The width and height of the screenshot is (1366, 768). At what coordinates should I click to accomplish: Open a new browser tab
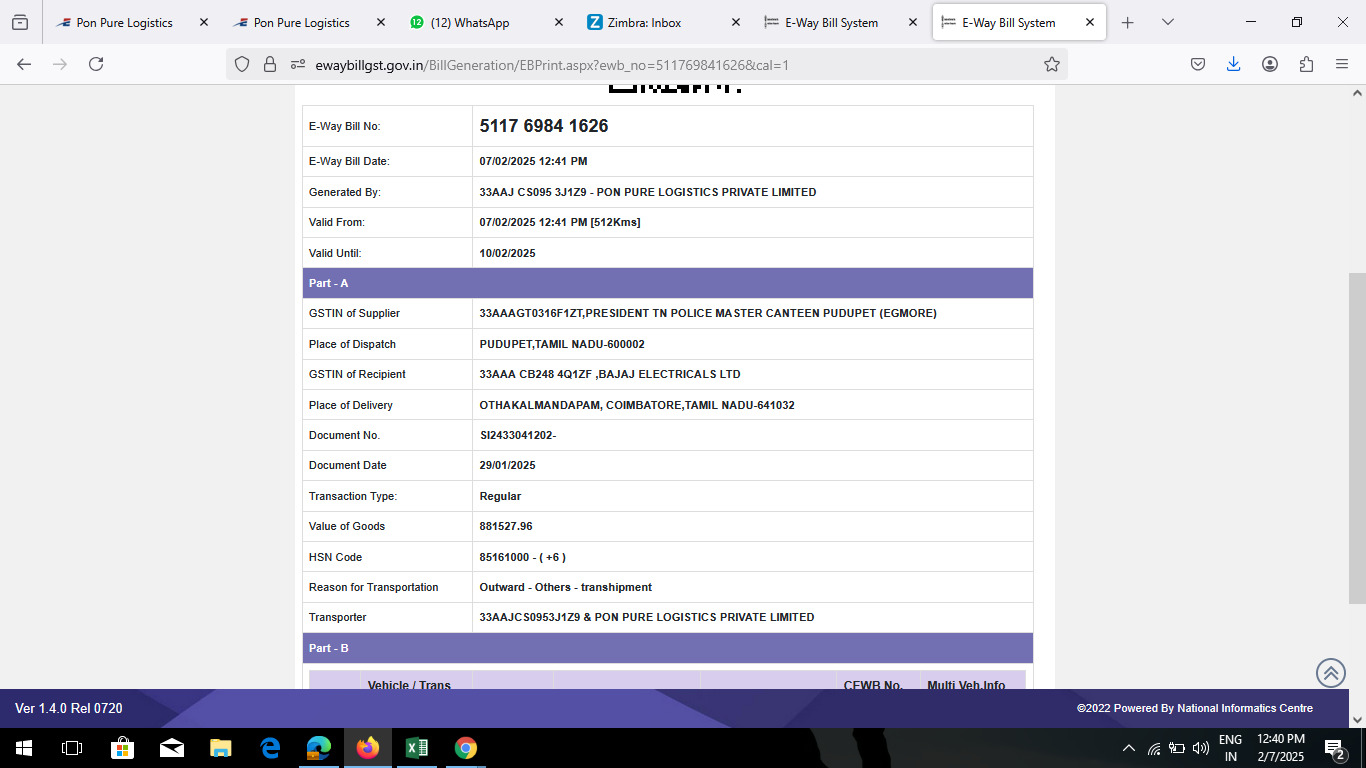[x=1127, y=22]
